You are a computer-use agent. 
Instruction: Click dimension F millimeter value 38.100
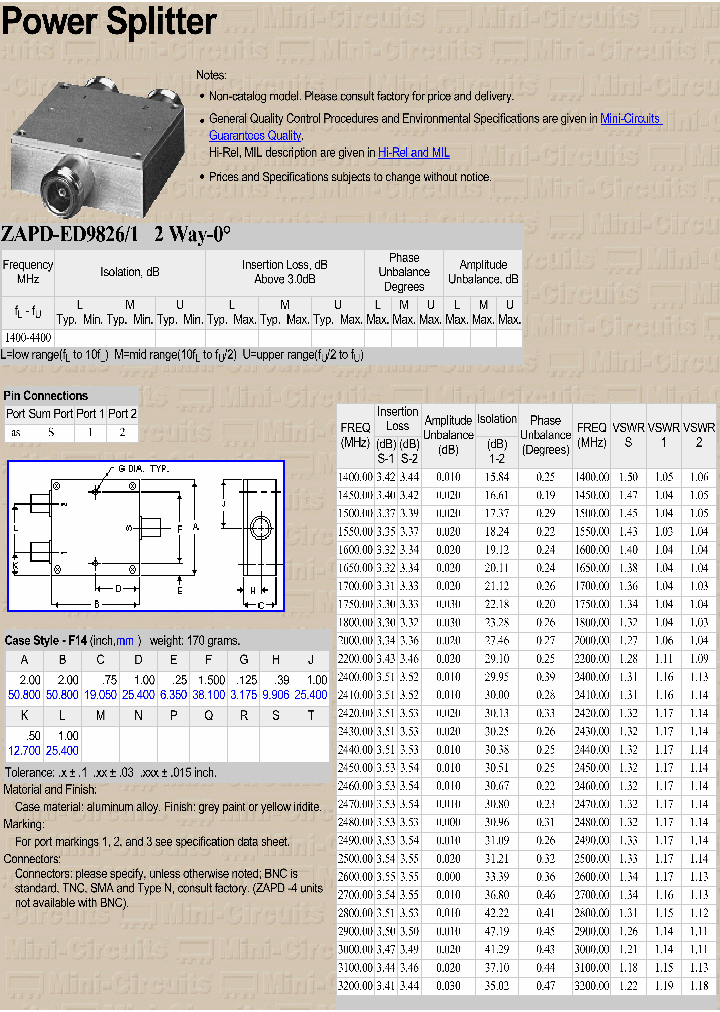[209, 695]
